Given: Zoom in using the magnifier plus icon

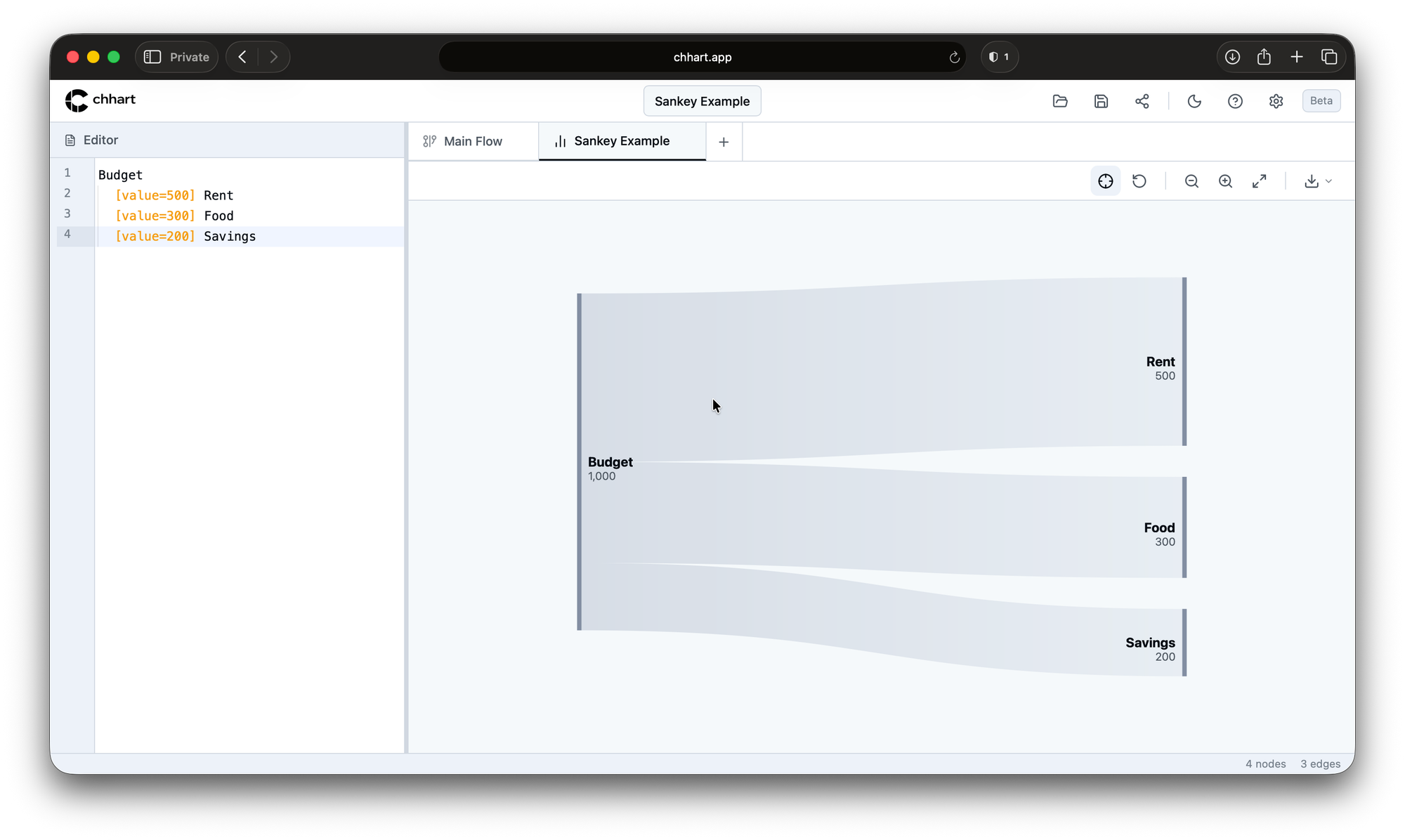Looking at the screenshot, I should [1225, 181].
